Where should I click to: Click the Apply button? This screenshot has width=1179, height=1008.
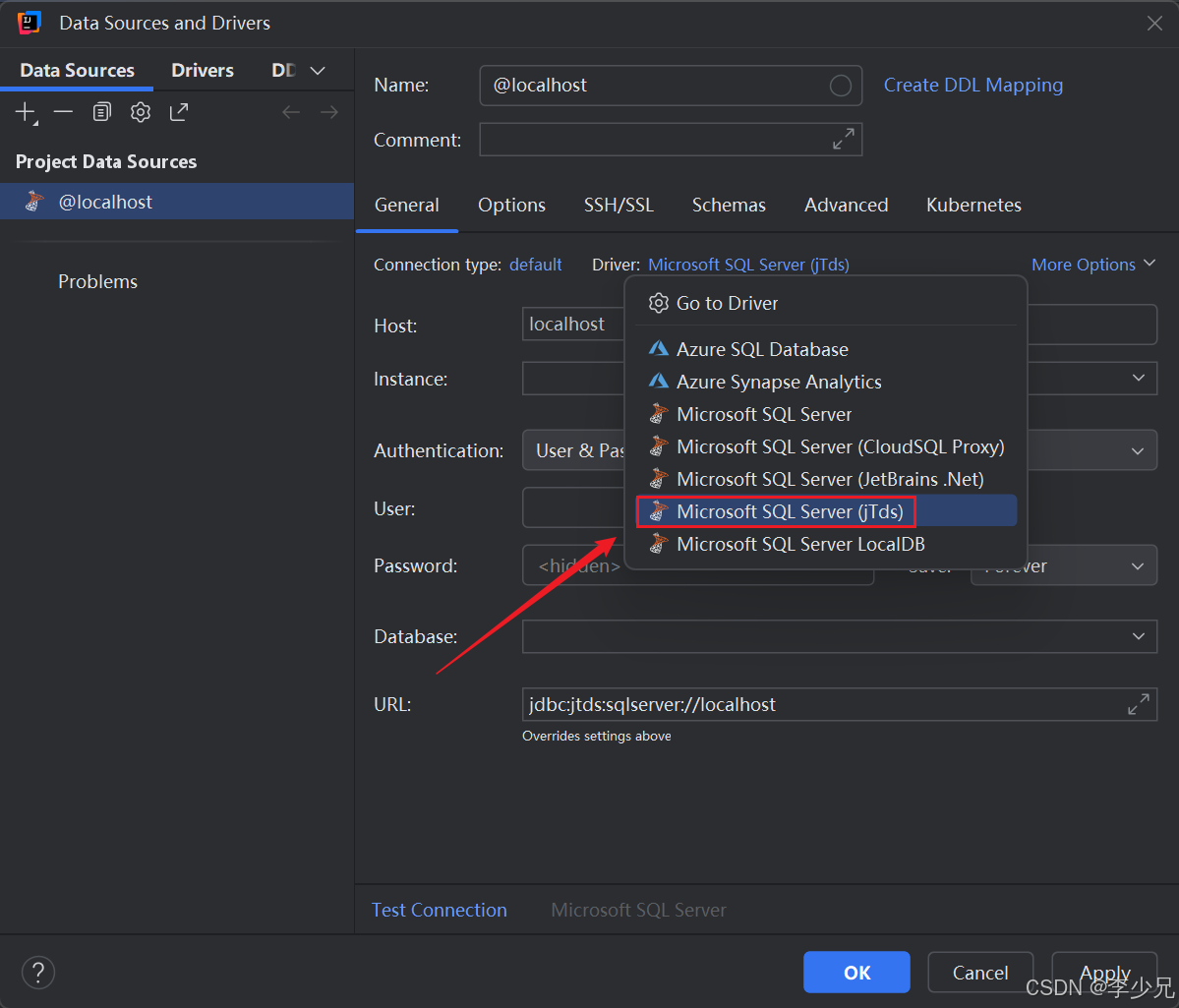(x=1104, y=972)
